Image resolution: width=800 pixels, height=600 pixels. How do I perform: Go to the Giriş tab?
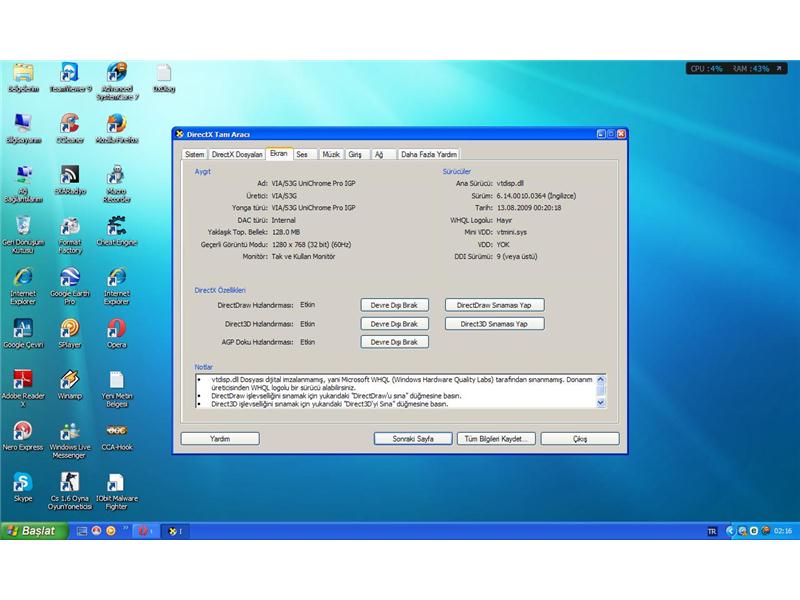coord(355,154)
